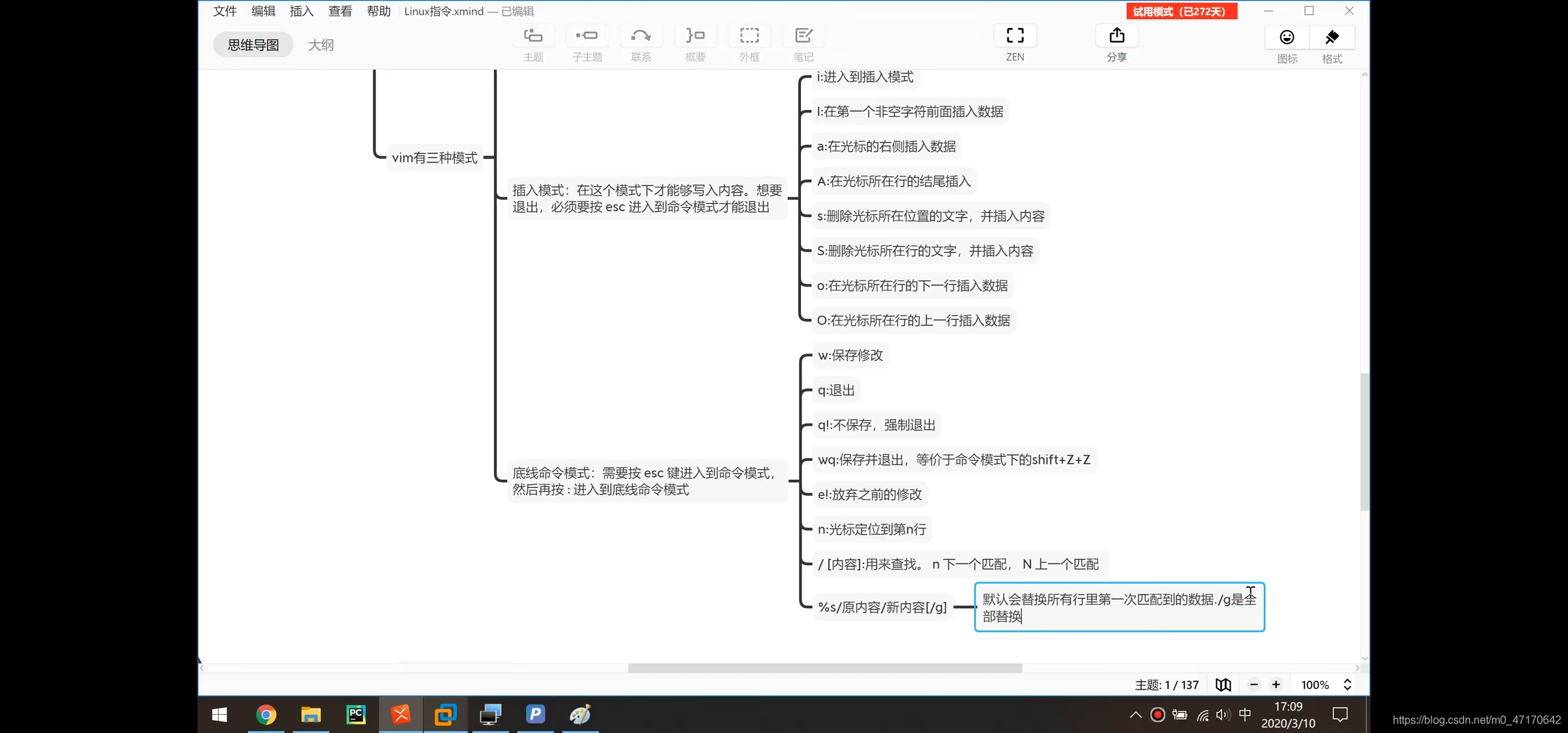Click inside the editing text box 默认会替换
The height and width of the screenshot is (733, 1568).
[1119, 607]
